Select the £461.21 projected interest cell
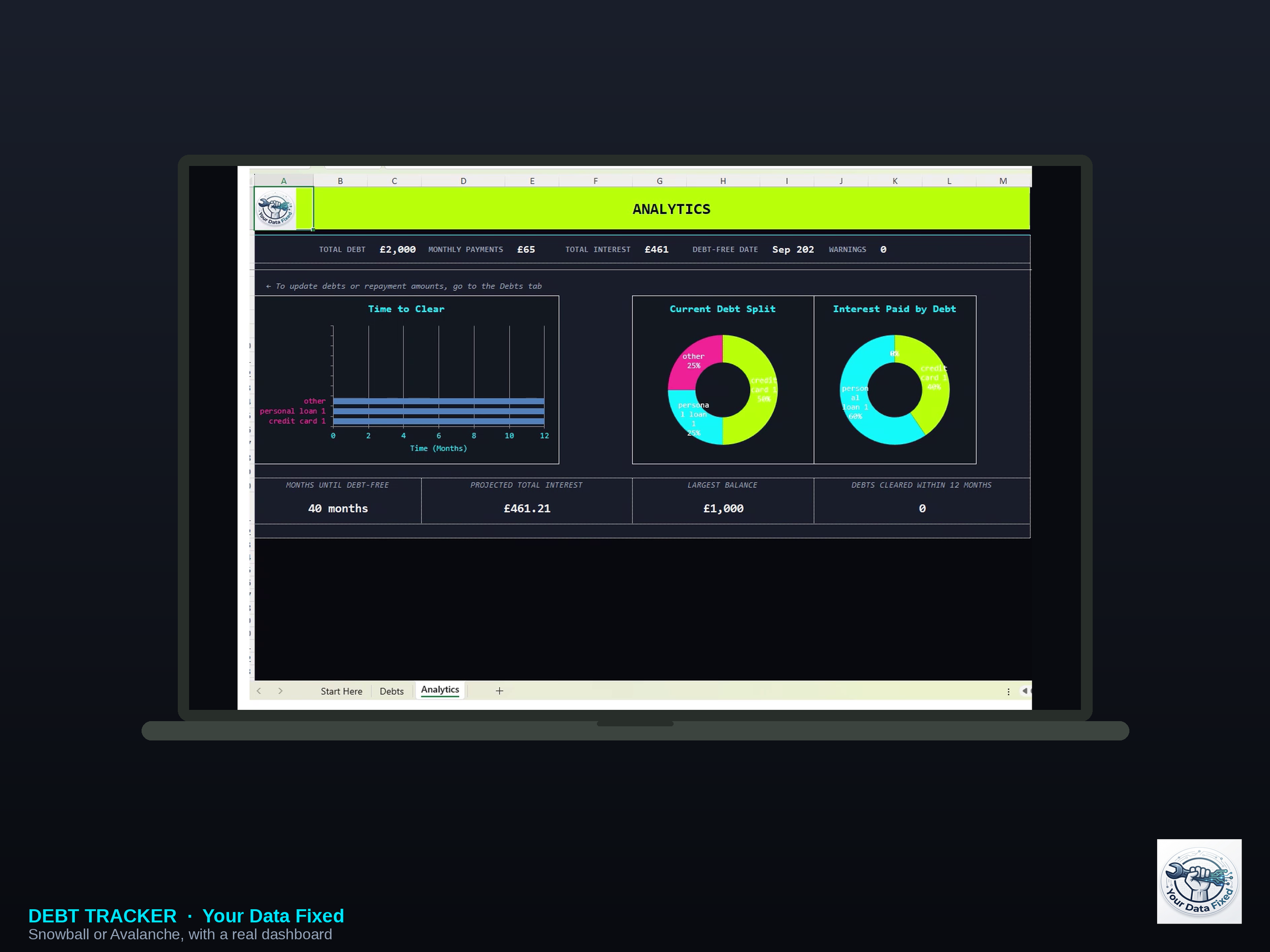This screenshot has width=1270, height=952. pos(526,508)
